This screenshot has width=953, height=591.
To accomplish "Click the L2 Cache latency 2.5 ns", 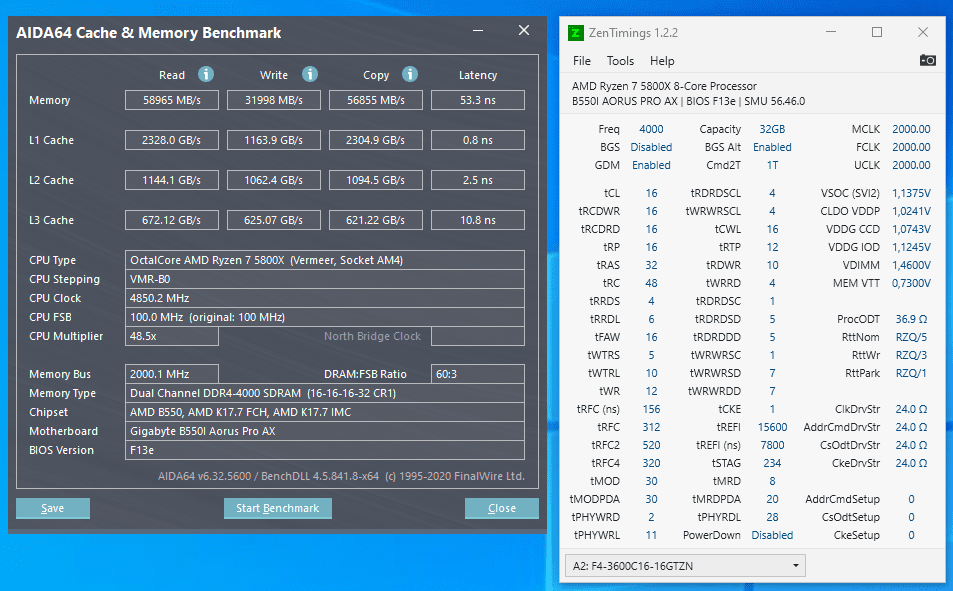I will tap(478, 180).
